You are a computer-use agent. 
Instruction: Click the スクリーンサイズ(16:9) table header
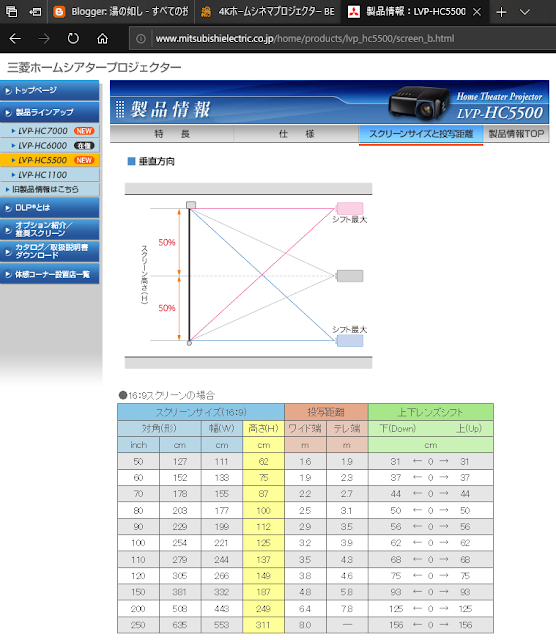[x=201, y=412]
